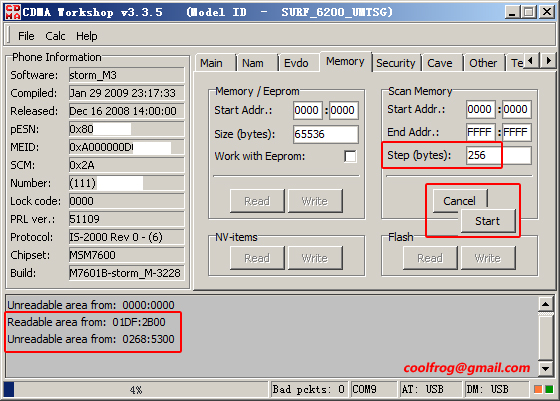This screenshot has width=560, height=401.
Task: Open the Calc menu
Action: [55, 36]
